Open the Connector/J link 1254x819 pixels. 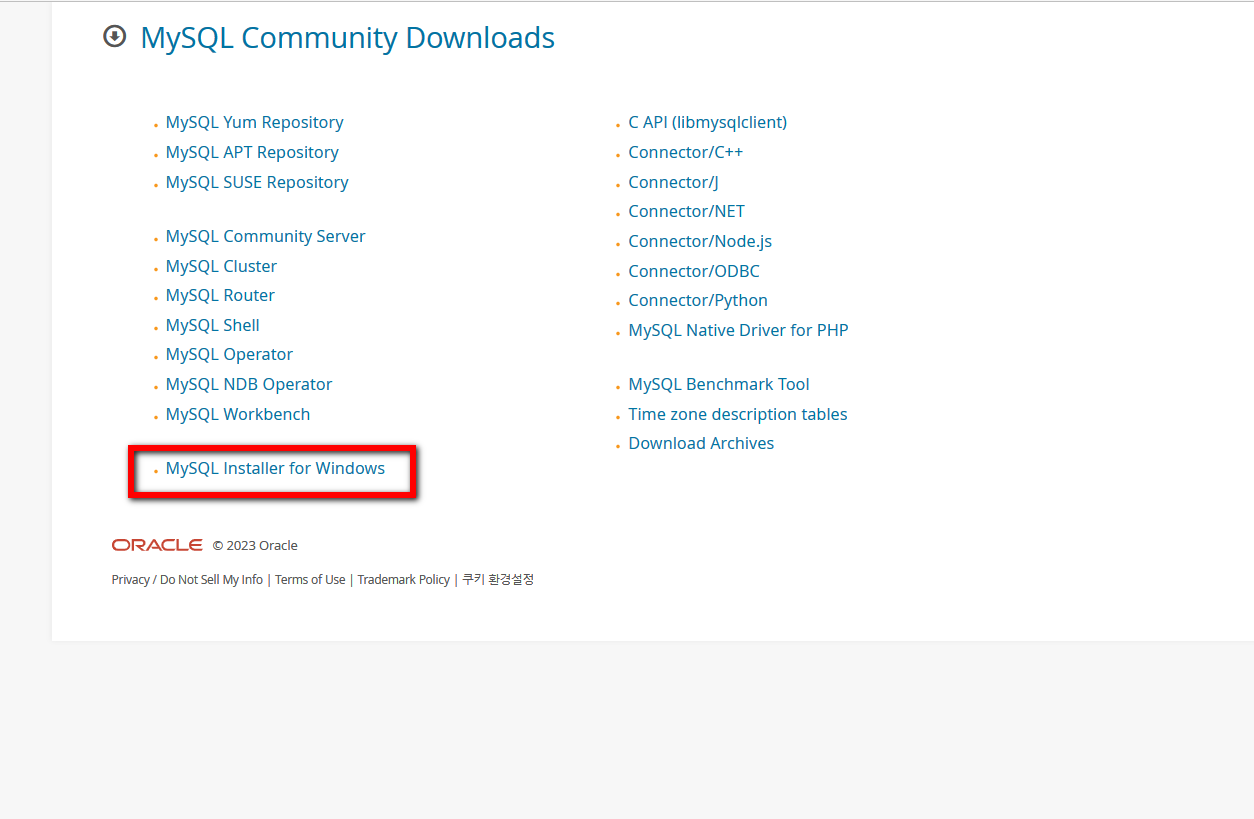coord(674,183)
